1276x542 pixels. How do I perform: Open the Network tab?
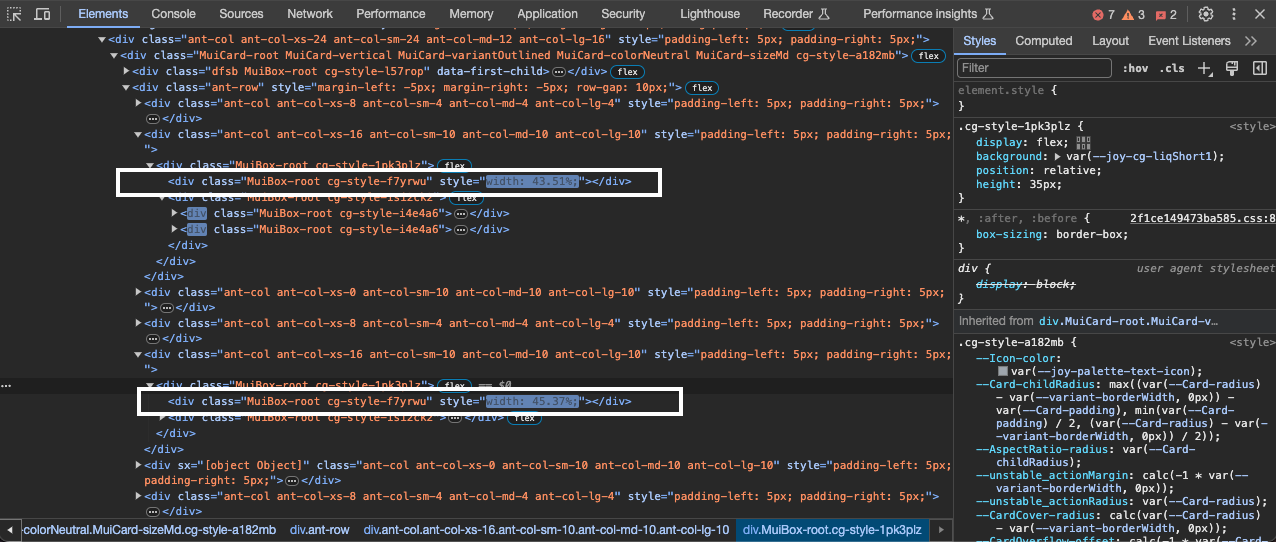(310, 14)
